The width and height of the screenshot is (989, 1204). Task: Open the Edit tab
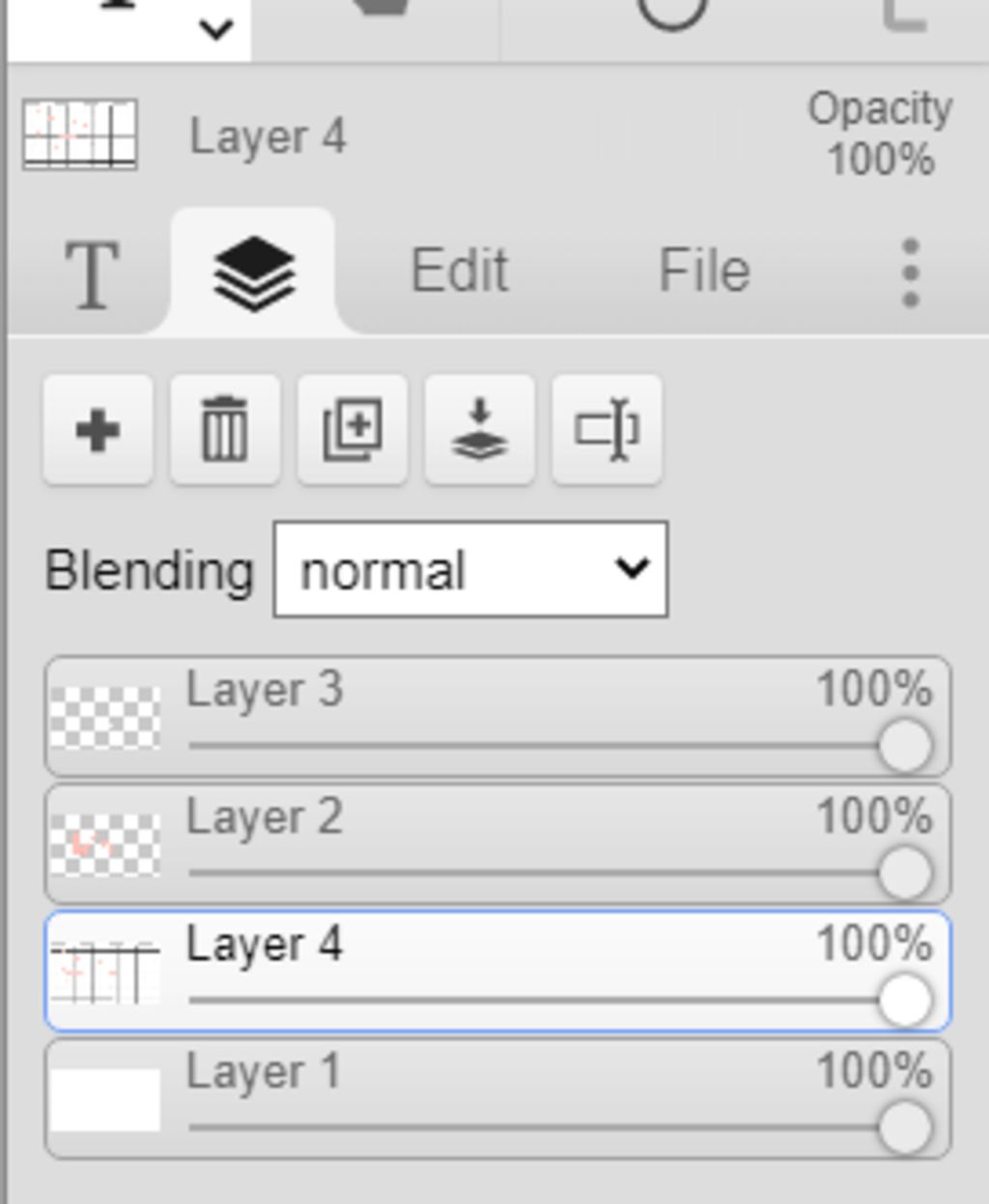pyautogui.click(x=460, y=271)
